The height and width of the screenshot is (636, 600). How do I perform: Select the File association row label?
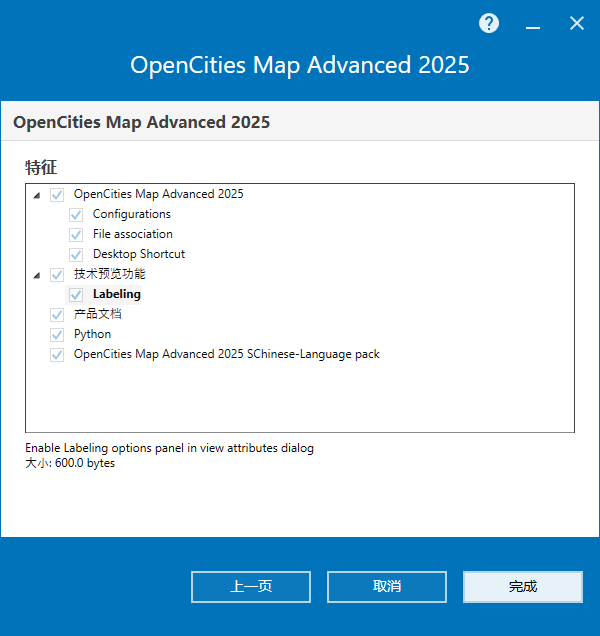[x=133, y=234]
